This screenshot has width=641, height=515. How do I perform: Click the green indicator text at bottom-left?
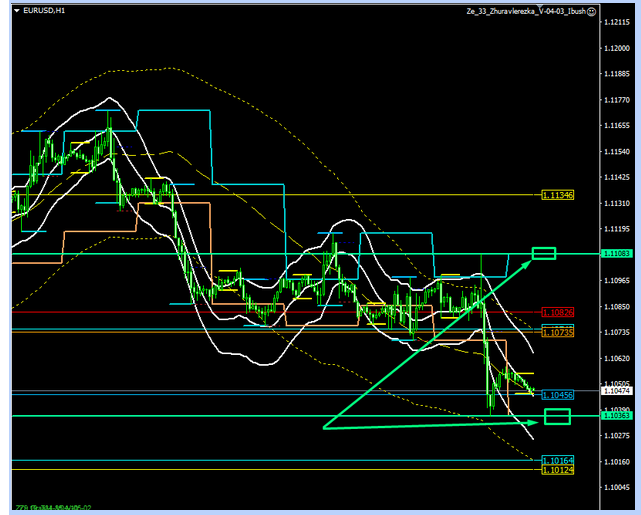tap(52, 507)
